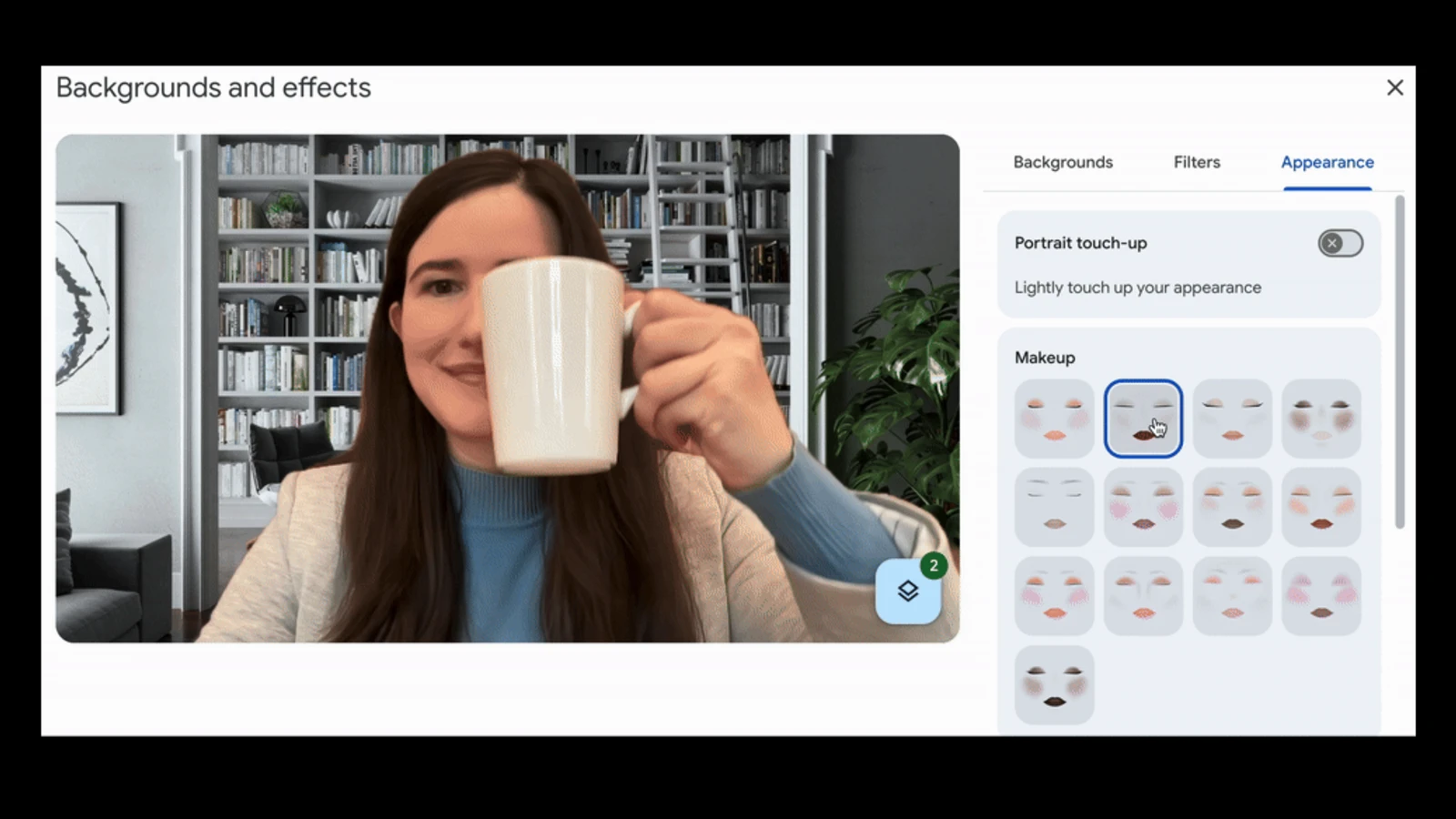Viewport: 1456px width, 819px height.
Task: Choose the selected dark-lip makeup in row one
Action: [x=1143, y=419]
